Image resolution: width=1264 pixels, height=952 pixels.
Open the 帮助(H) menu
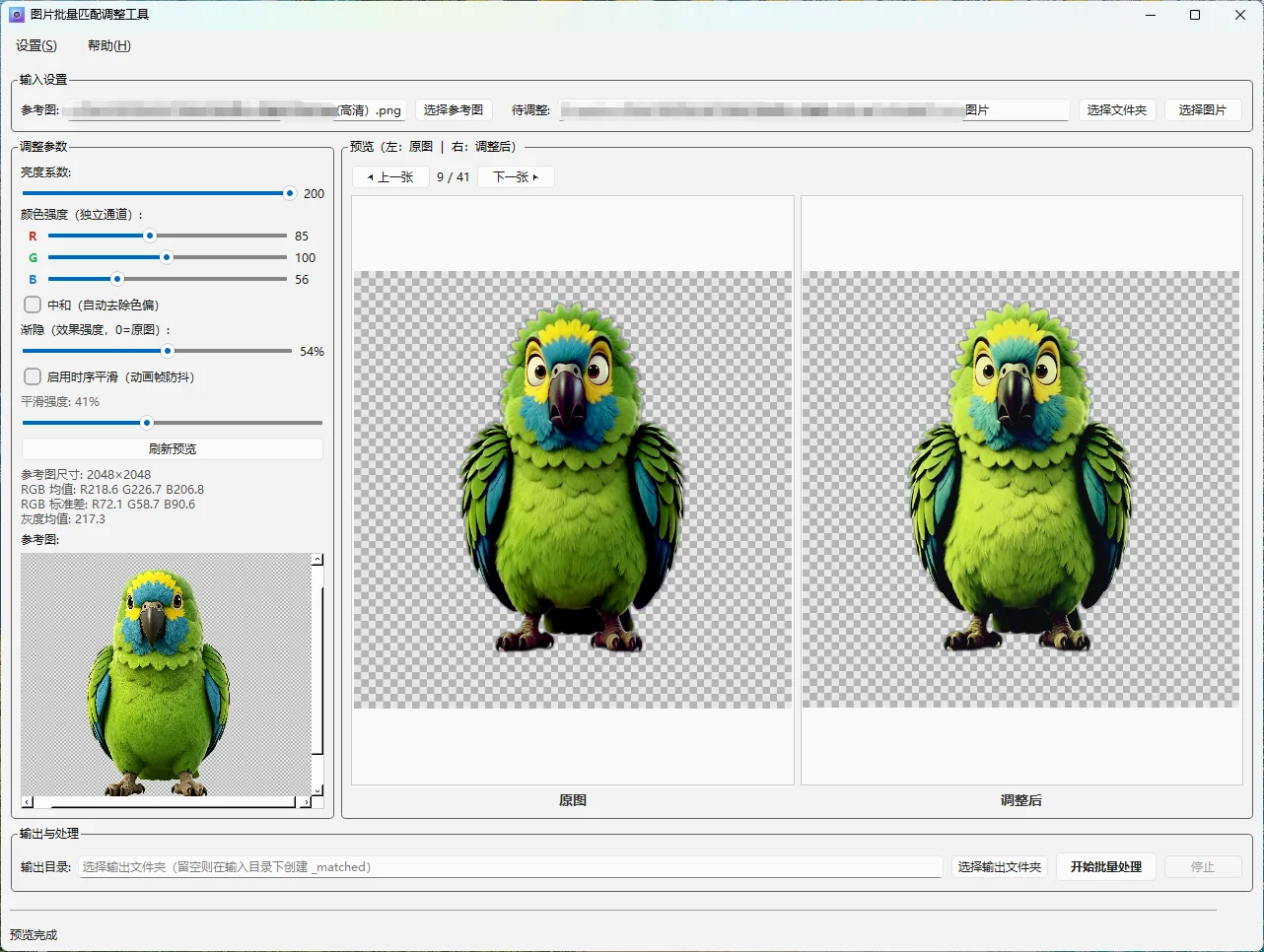point(108,45)
